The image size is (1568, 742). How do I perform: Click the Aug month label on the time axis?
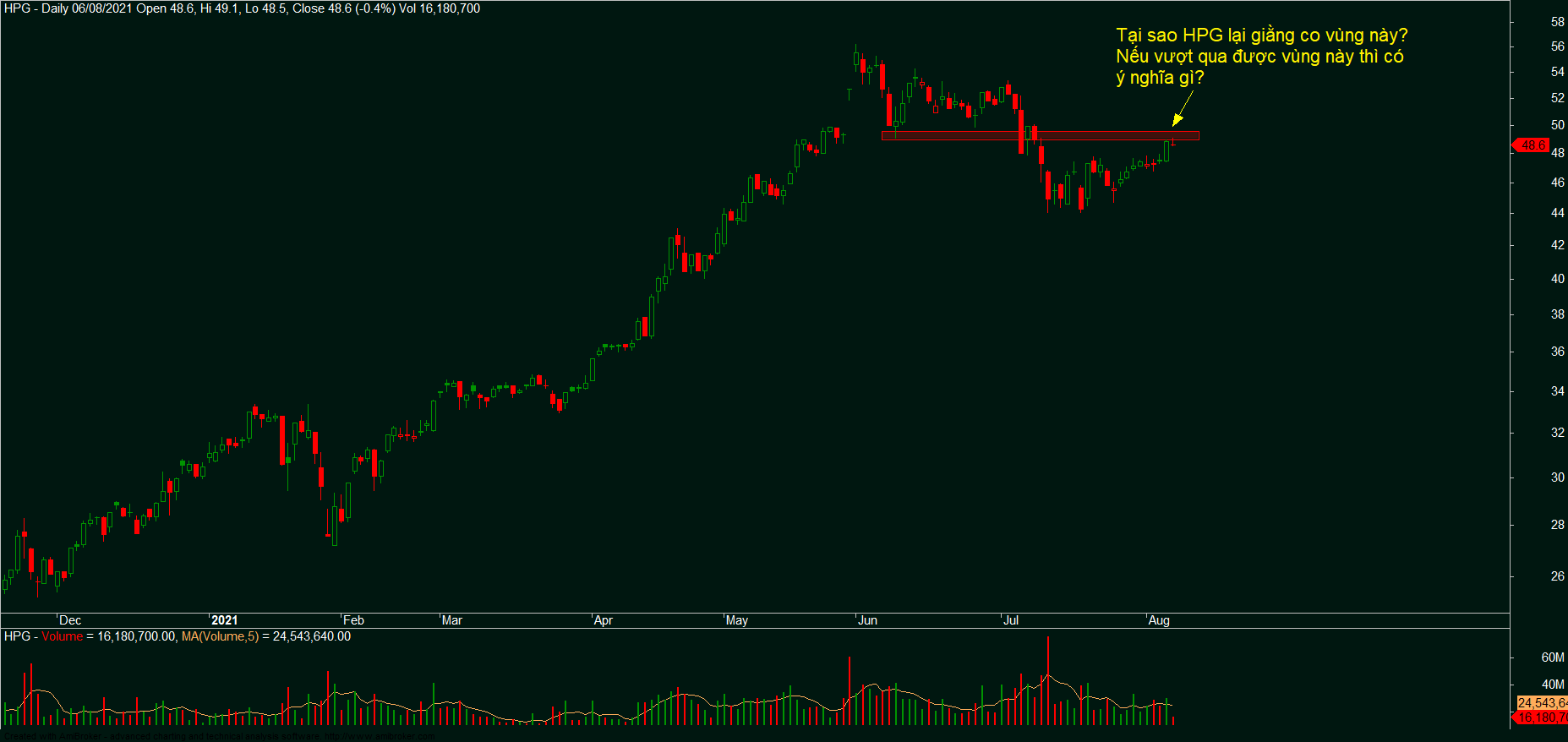1159,620
